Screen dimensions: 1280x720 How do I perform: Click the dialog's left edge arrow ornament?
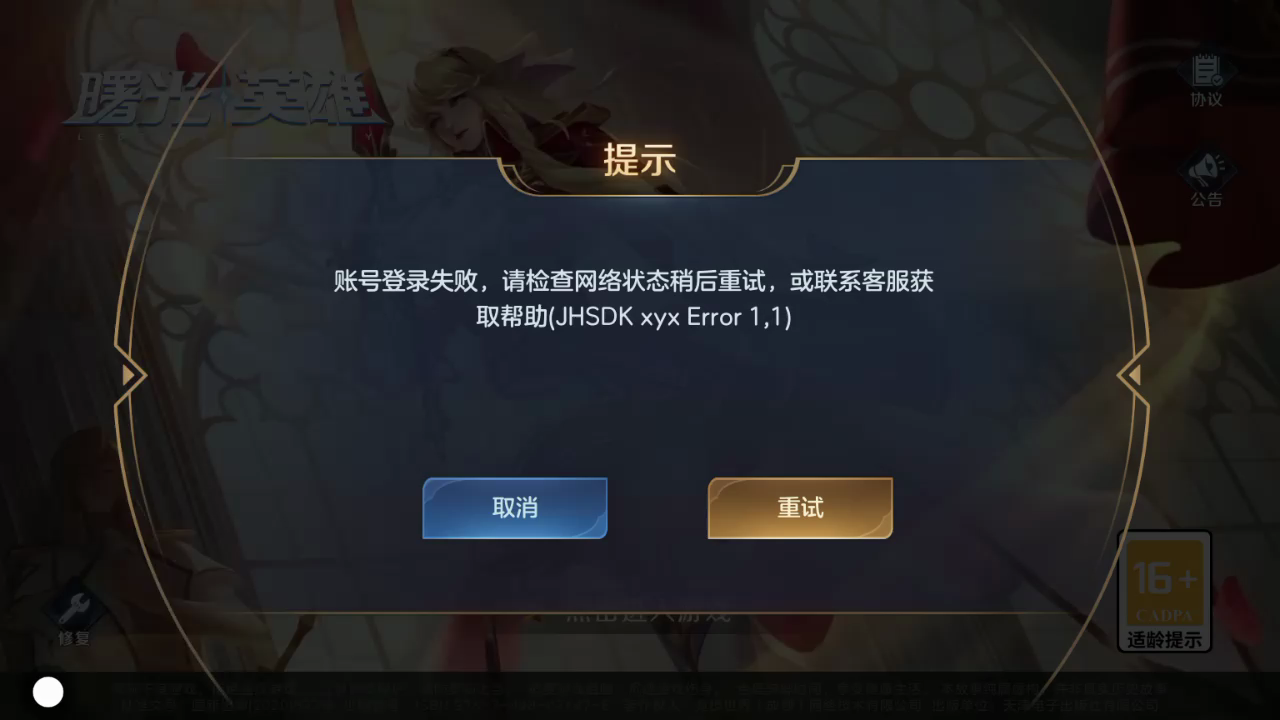tap(130, 375)
